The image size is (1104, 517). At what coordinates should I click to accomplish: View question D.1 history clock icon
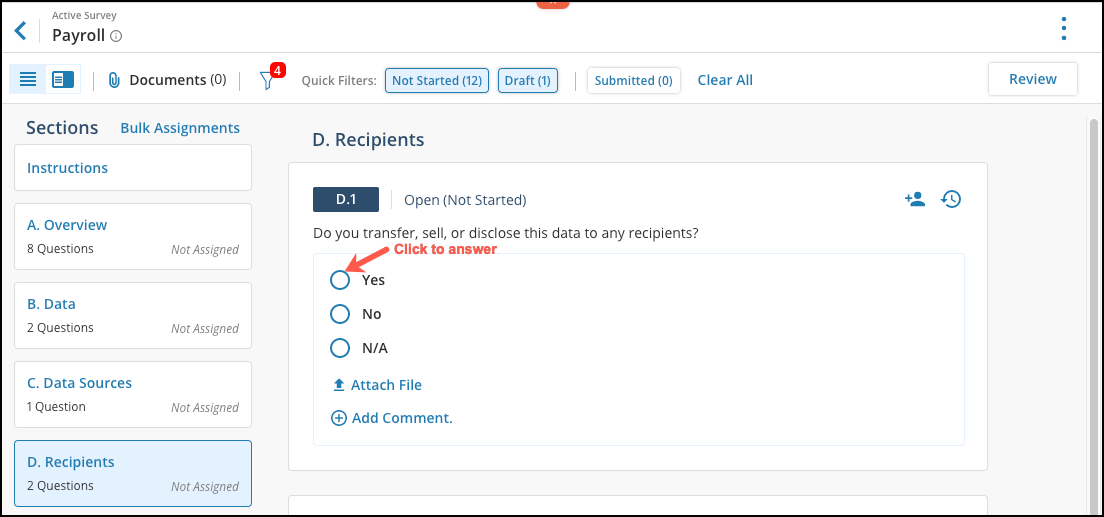coord(951,199)
